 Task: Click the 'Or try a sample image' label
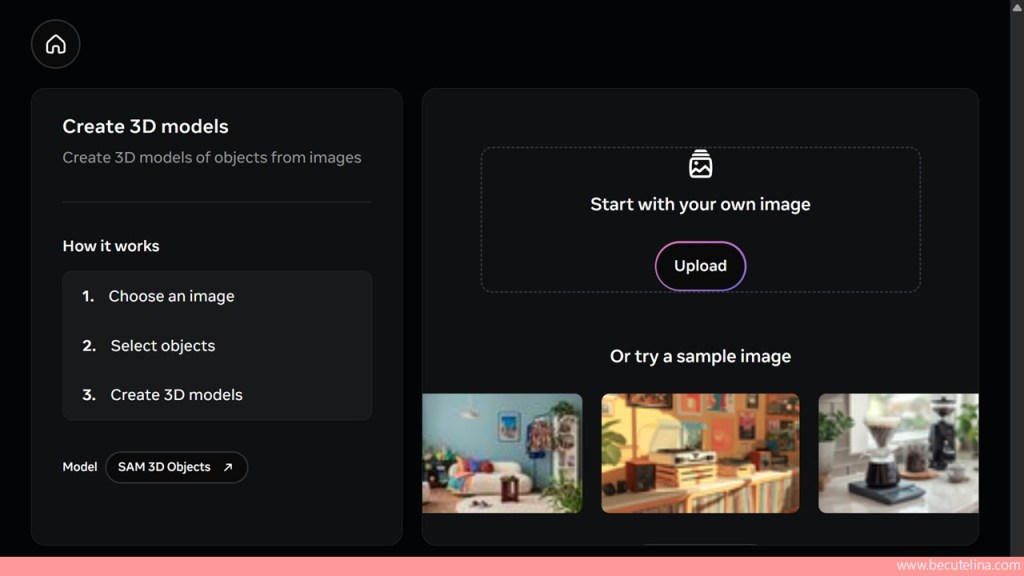click(x=700, y=357)
